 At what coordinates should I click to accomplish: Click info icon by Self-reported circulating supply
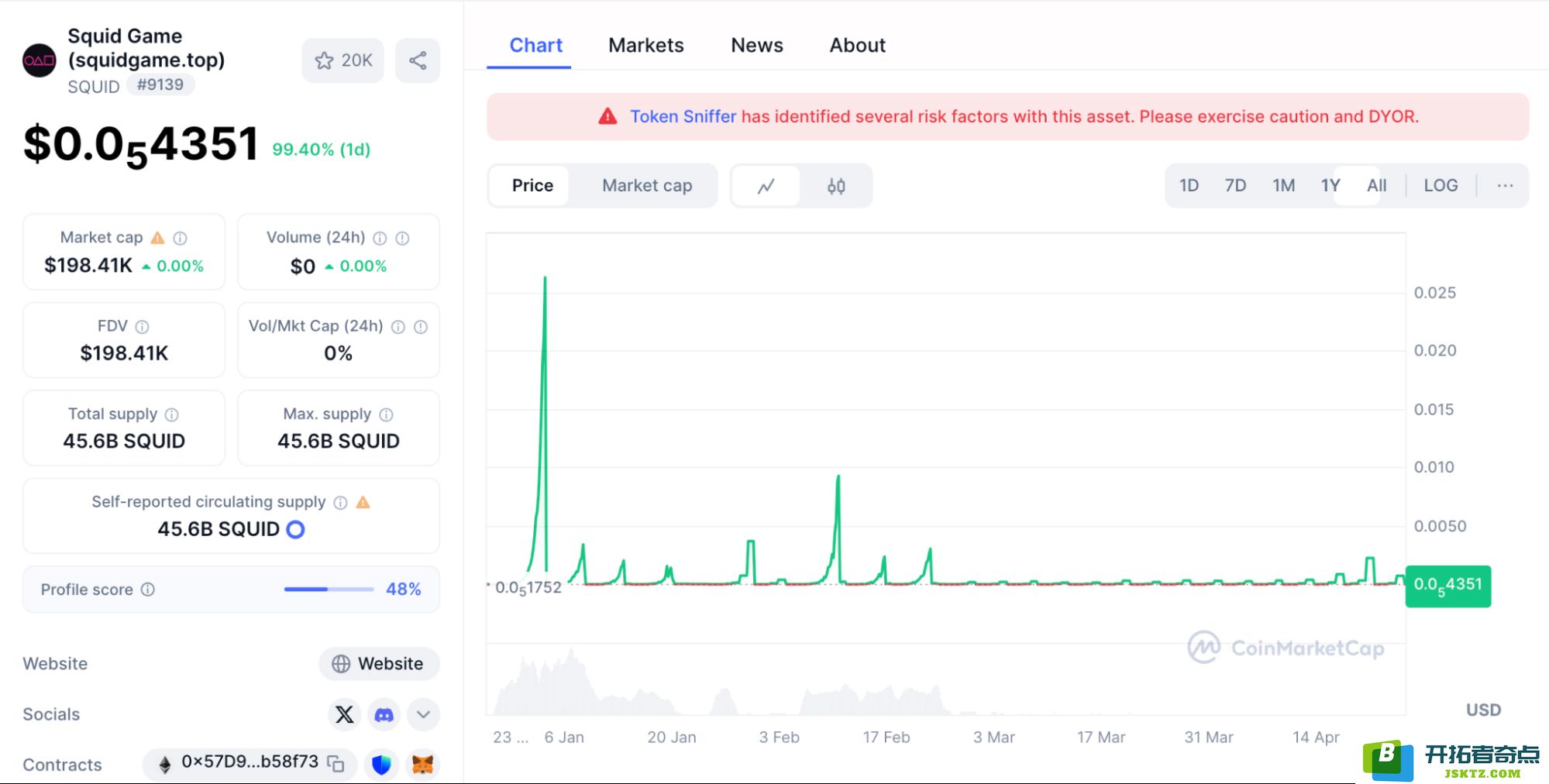[x=340, y=502]
